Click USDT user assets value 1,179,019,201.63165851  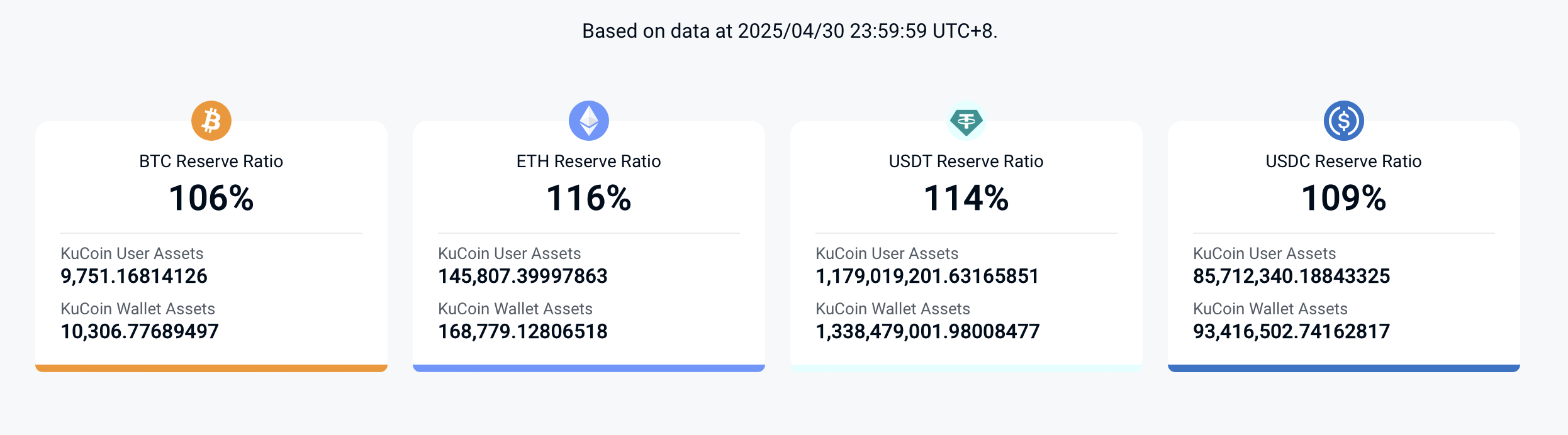coord(927,276)
